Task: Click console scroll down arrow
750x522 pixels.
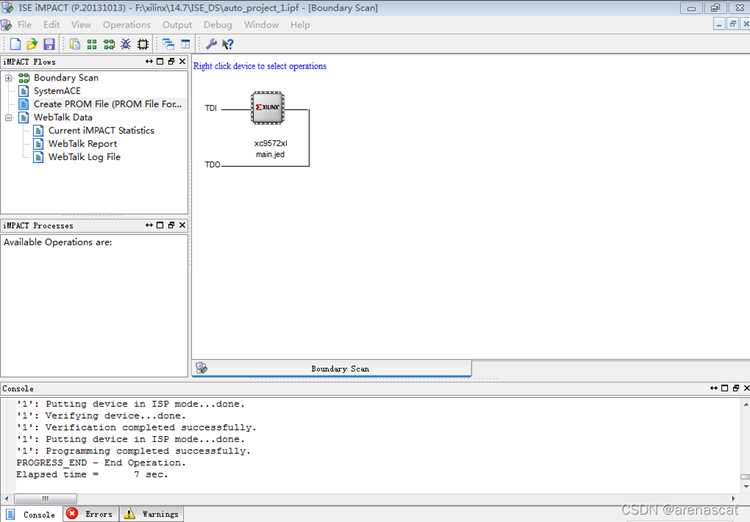Action: point(746,486)
